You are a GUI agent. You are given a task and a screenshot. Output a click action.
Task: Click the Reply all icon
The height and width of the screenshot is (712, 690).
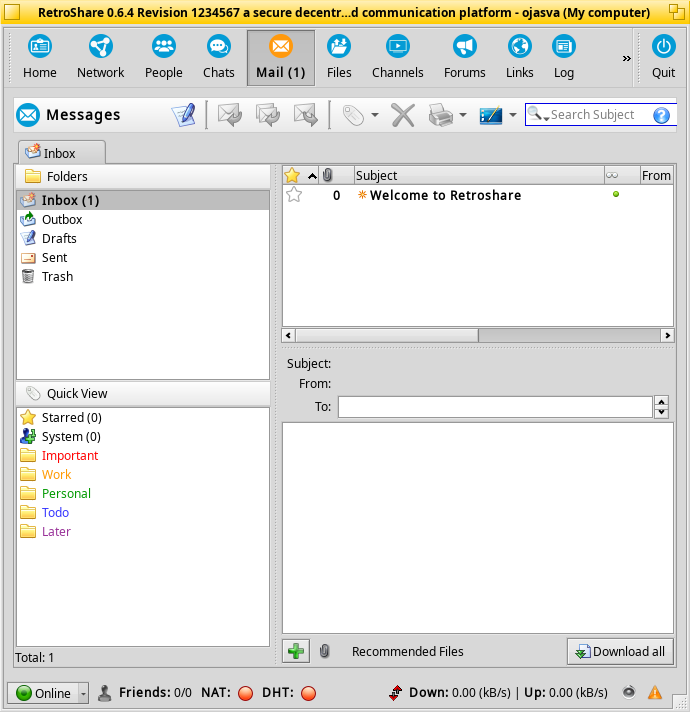point(268,115)
